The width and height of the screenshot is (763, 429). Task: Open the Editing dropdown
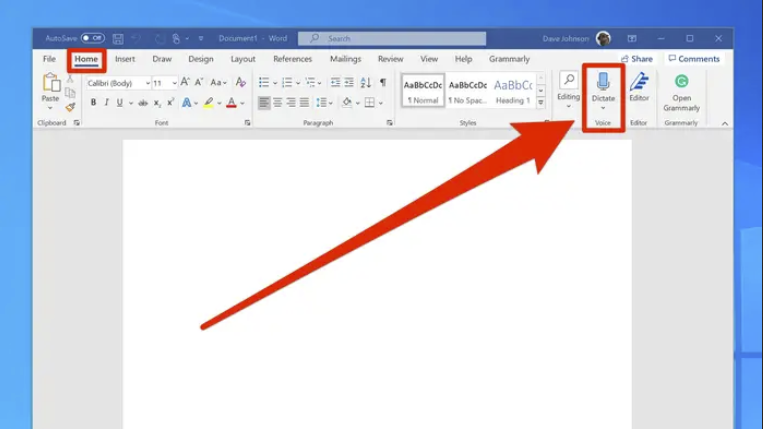568,90
